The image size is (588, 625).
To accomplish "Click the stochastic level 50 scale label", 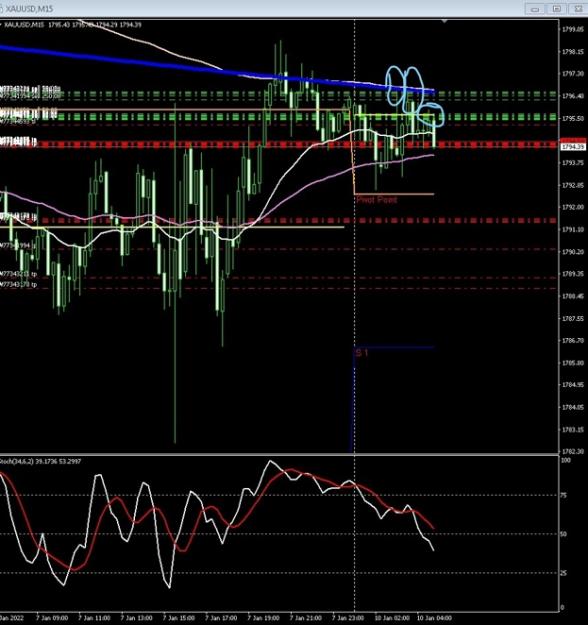I will (x=563, y=534).
